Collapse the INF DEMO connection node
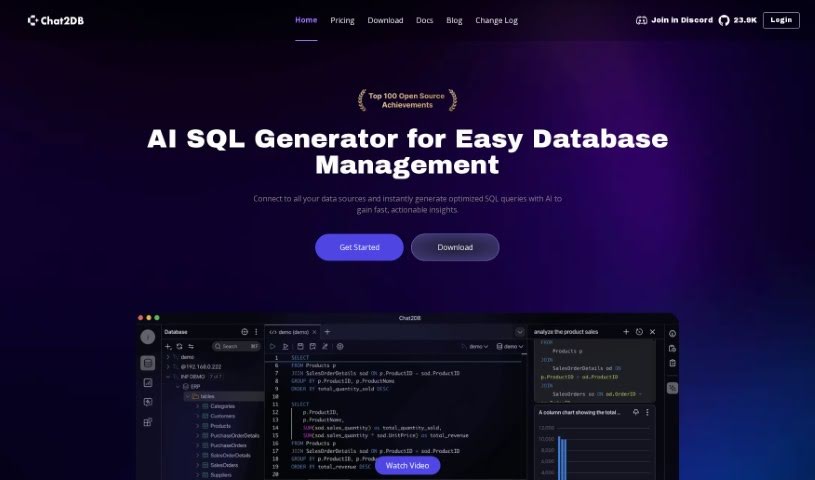 tap(168, 377)
